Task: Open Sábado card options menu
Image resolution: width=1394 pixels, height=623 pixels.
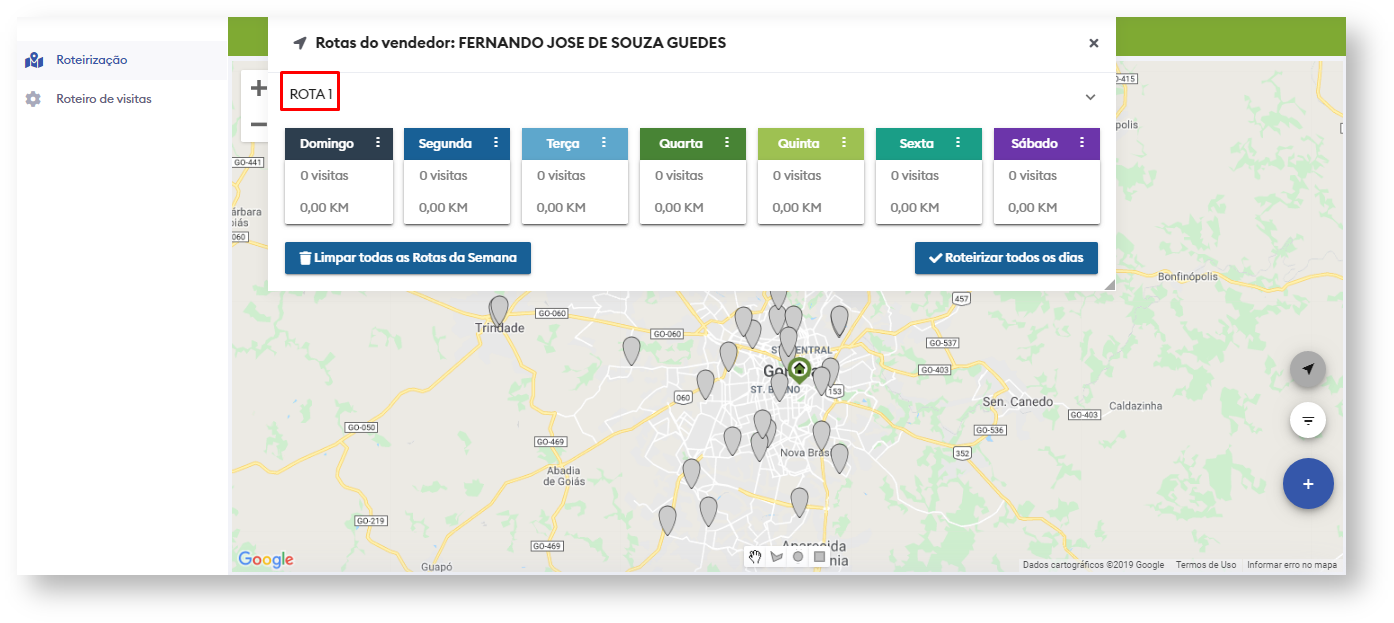Action: pos(1082,143)
